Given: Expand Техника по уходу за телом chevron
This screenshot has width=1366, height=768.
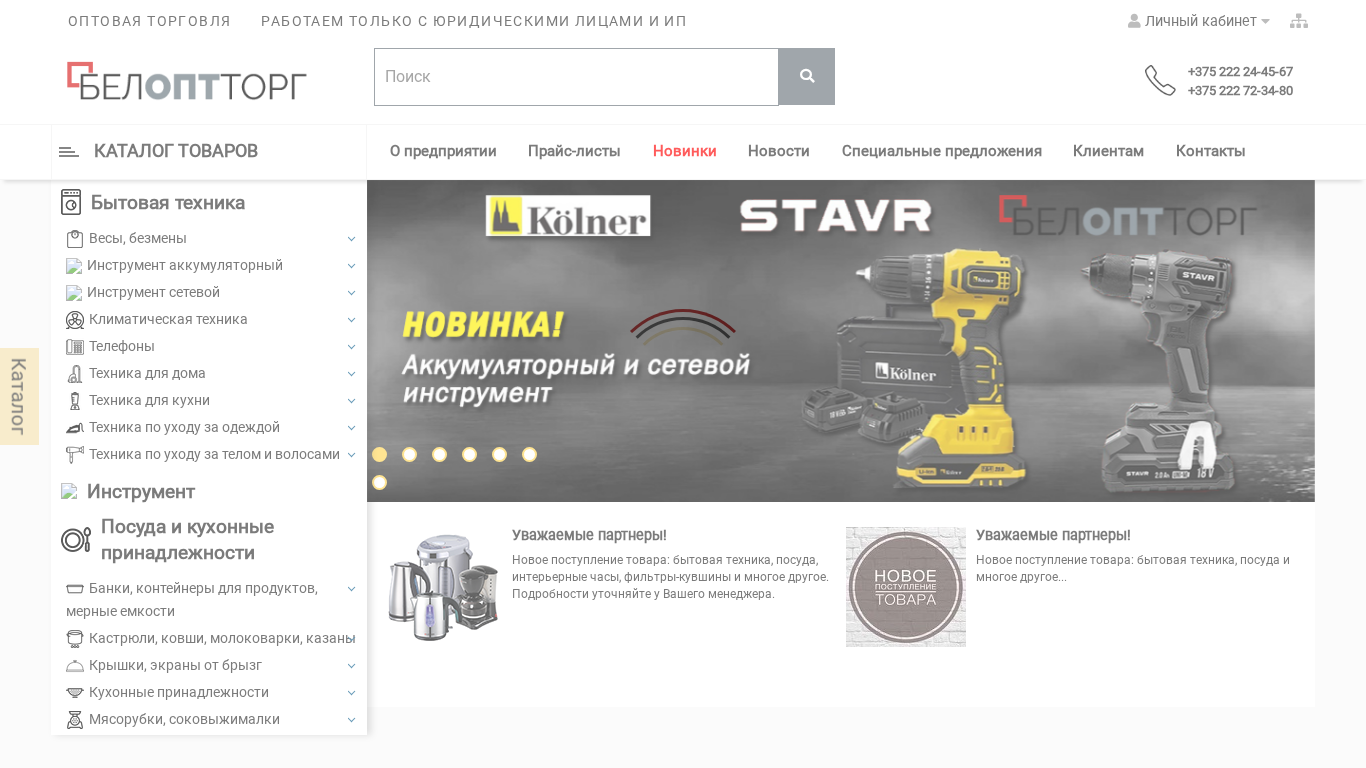Looking at the screenshot, I should pos(352,455).
